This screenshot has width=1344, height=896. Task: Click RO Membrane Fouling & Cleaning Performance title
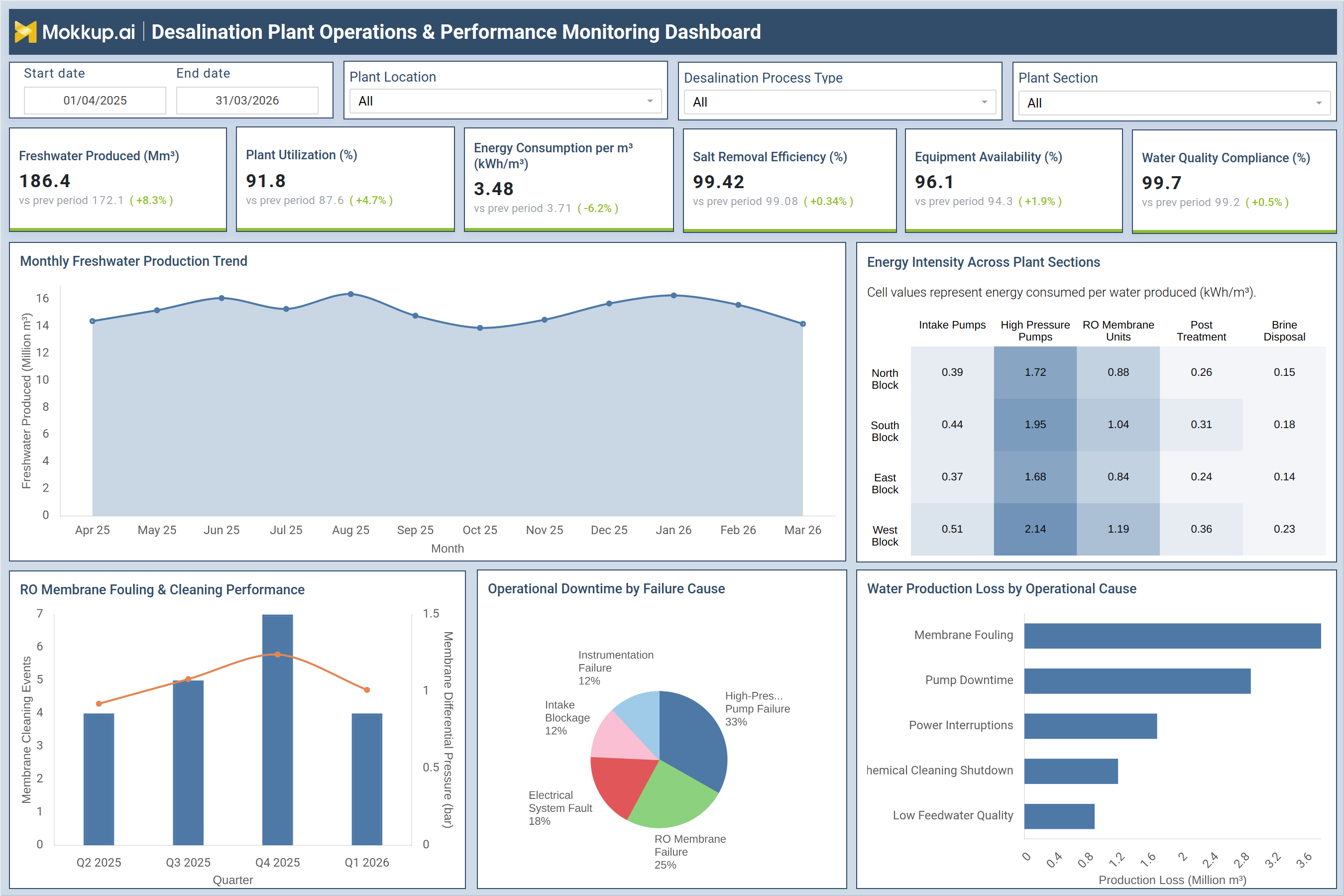(162, 590)
